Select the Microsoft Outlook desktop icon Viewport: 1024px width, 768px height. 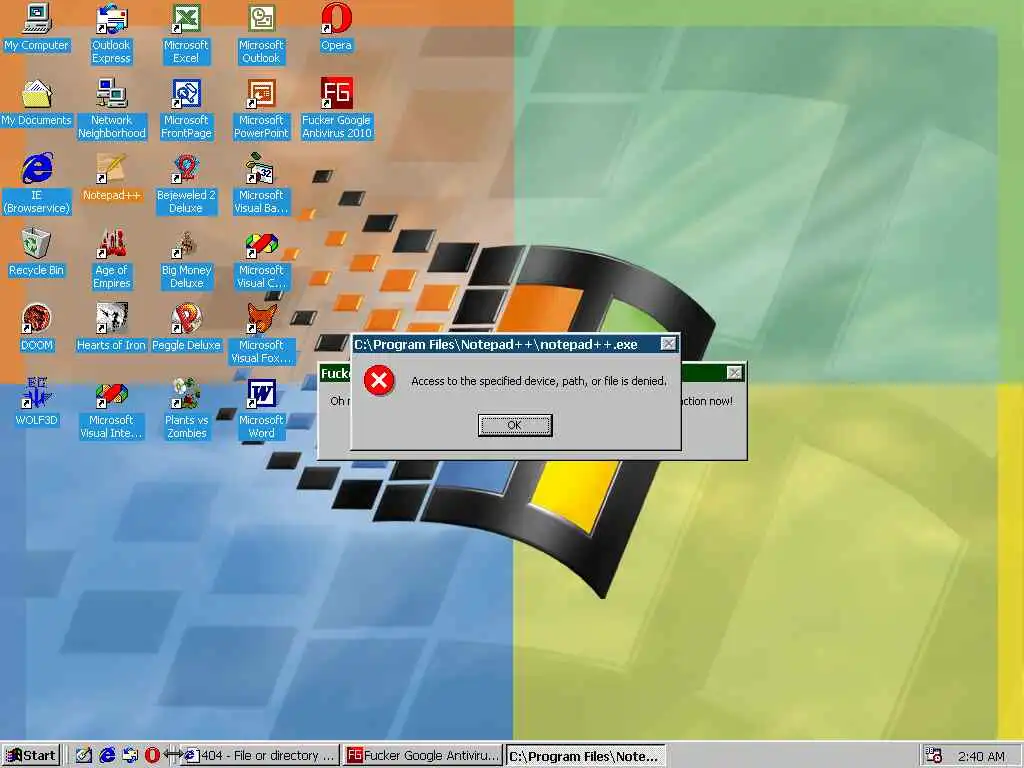(261, 34)
